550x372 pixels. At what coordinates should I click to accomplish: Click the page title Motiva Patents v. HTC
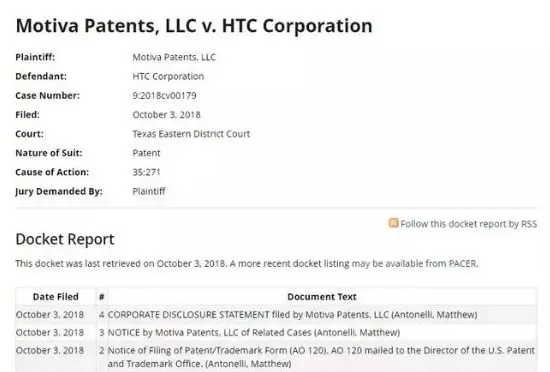point(194,26)
